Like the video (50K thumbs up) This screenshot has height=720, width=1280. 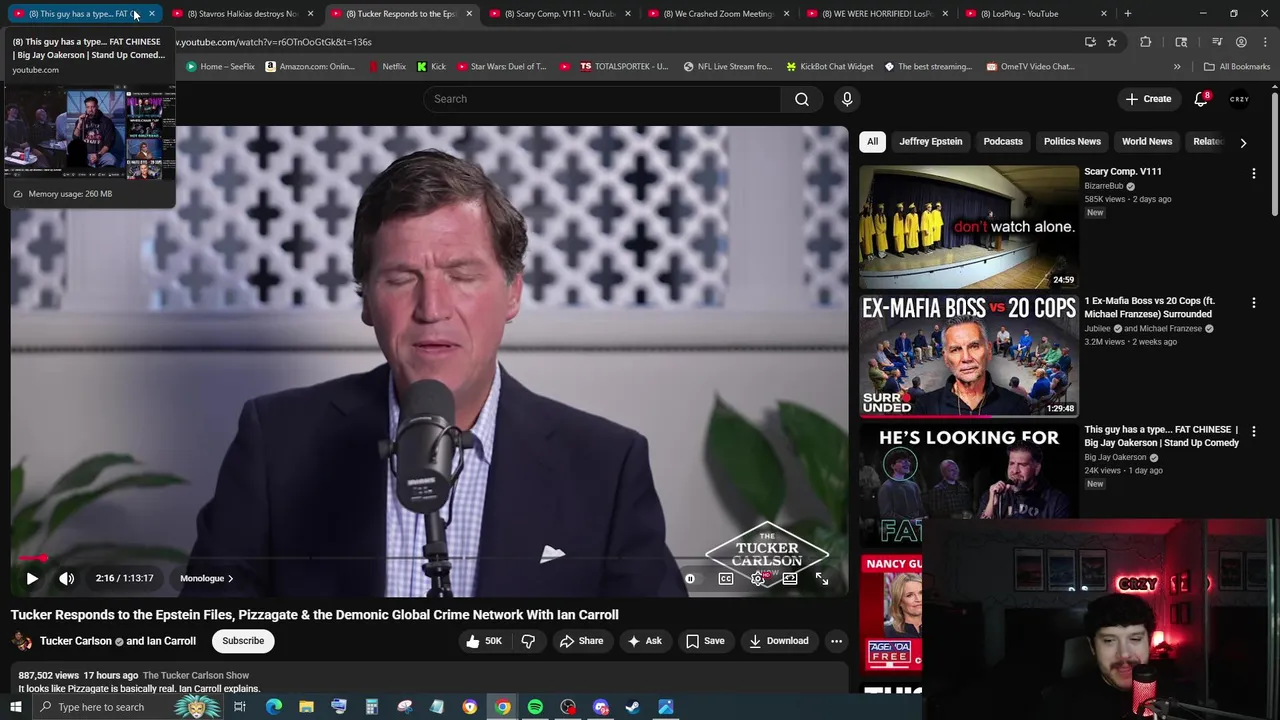[x=484, y=641]
